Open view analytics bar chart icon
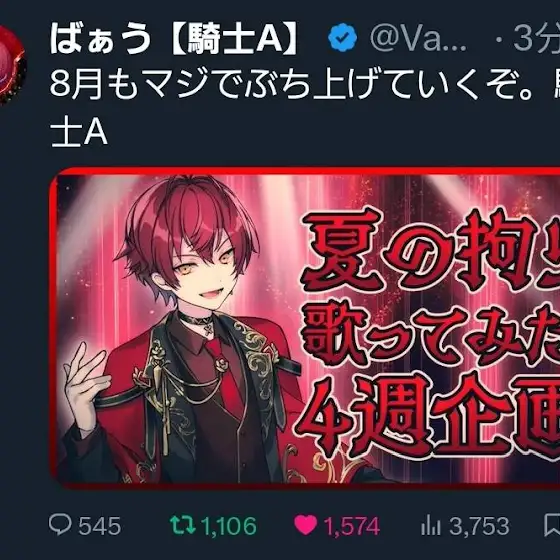This screenshot has height=560, width=560. coord(431,526)
